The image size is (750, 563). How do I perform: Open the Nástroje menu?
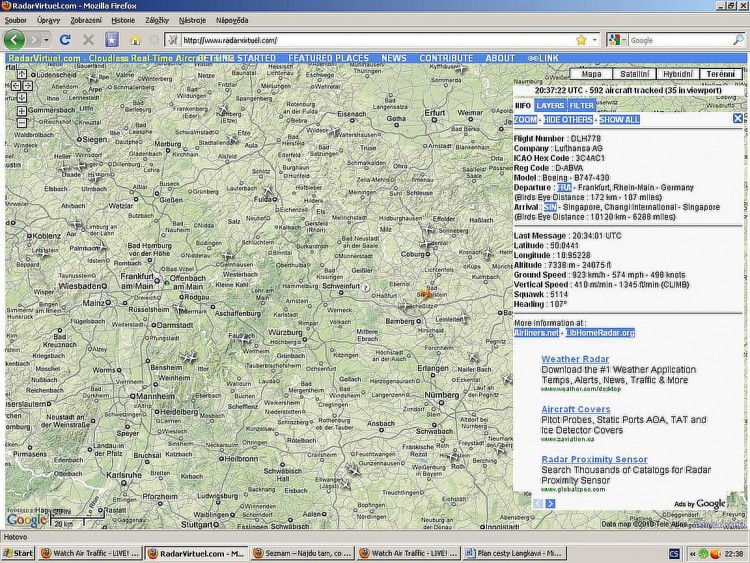(x=192, y=20)
